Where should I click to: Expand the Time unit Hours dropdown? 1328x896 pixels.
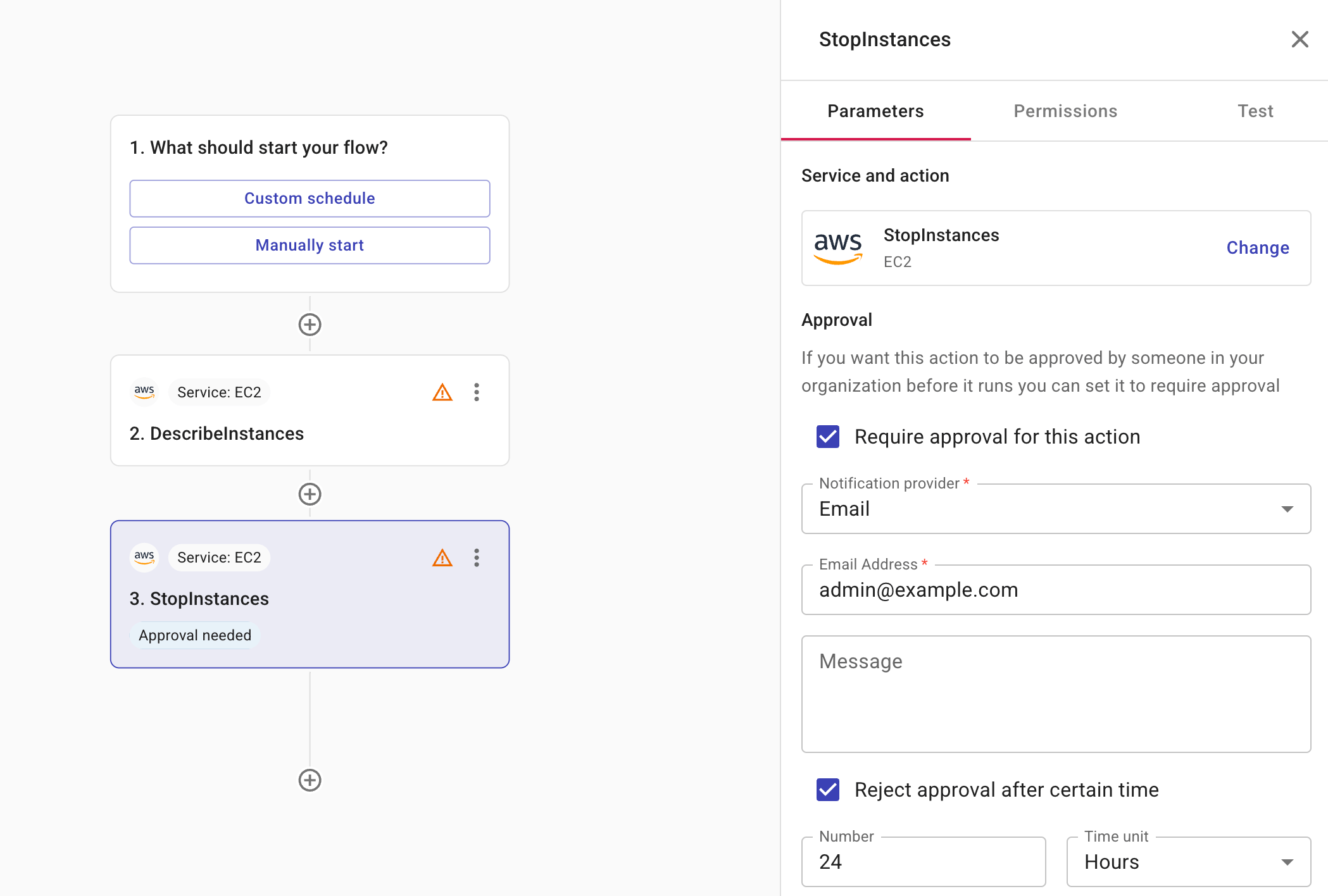point(1187,862)
